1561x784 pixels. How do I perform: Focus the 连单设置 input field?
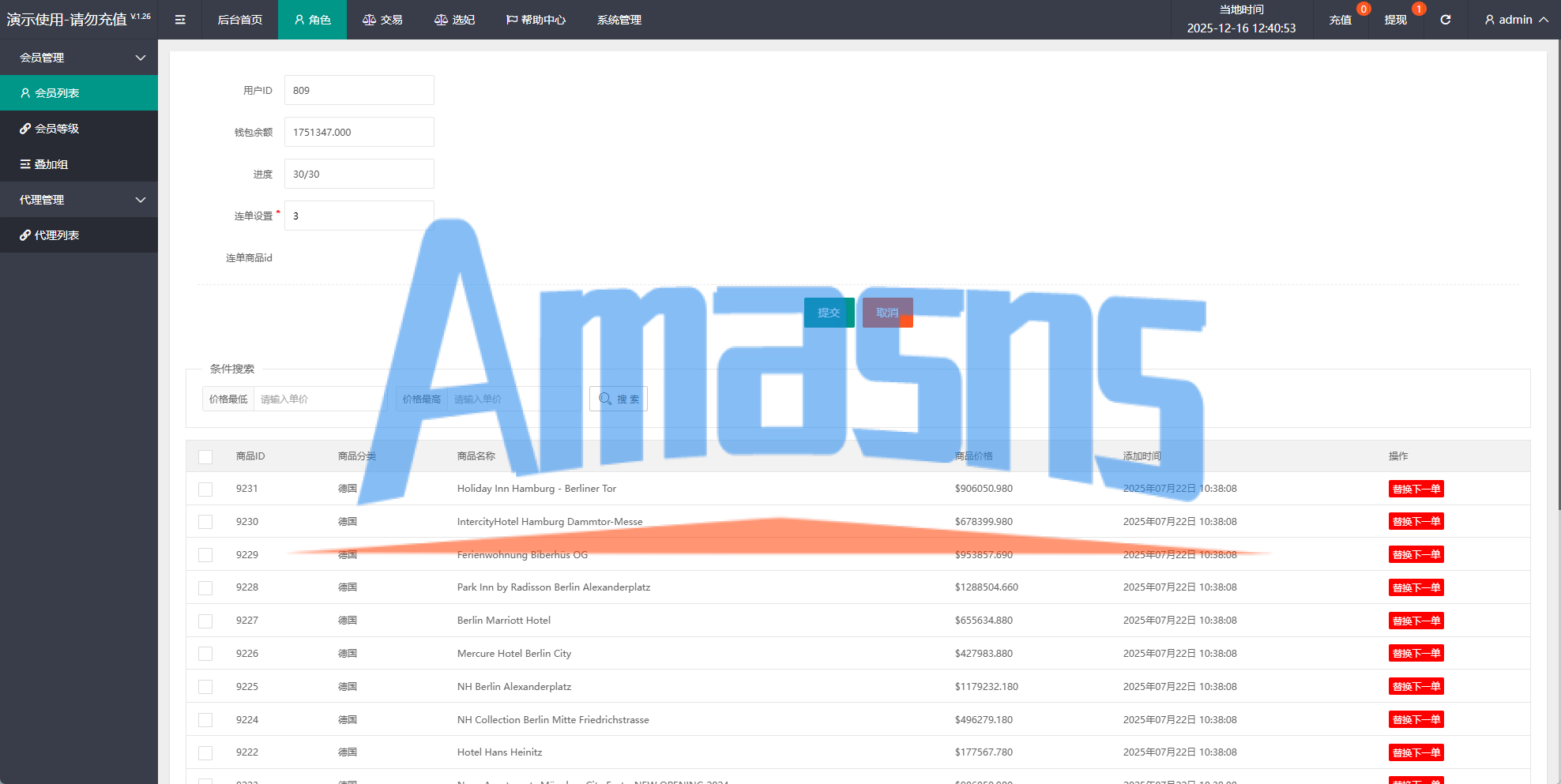point(359,216)
